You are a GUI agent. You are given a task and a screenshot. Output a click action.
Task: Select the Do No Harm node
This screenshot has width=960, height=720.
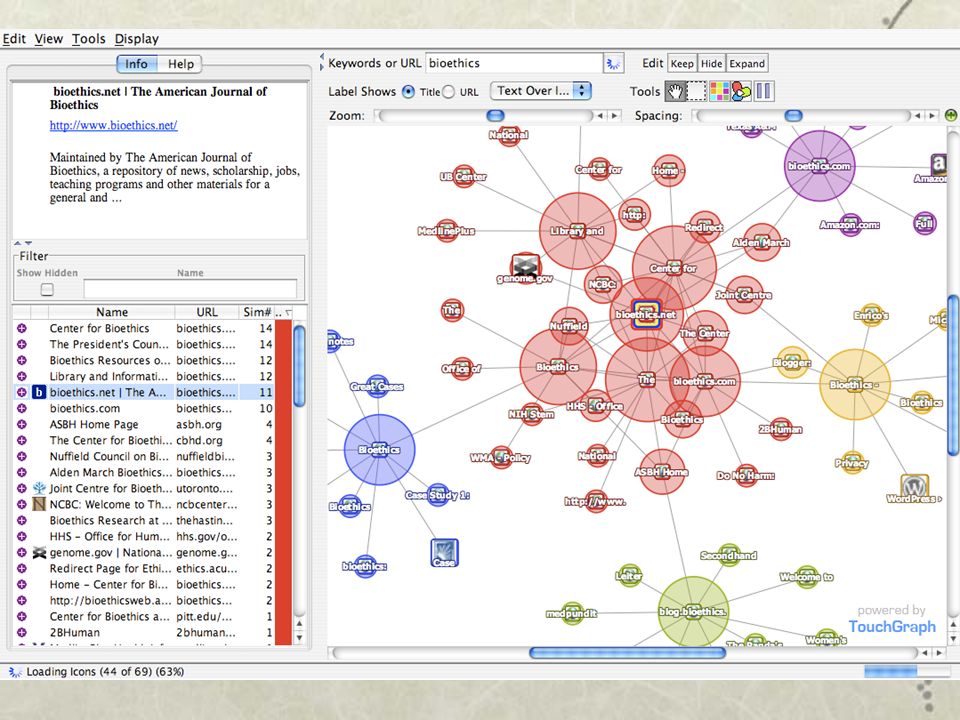746,476
